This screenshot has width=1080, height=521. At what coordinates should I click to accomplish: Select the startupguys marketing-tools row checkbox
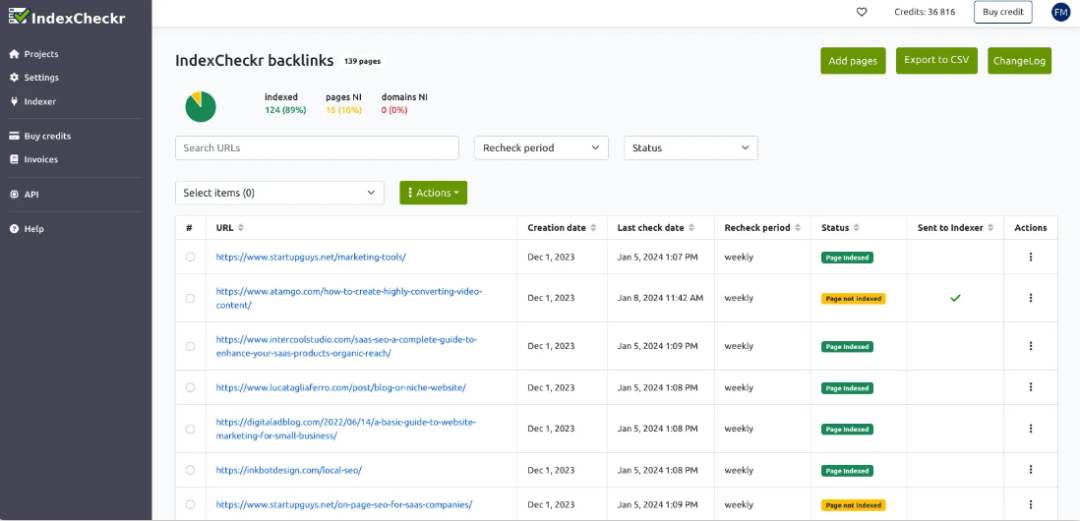(190, 257)
